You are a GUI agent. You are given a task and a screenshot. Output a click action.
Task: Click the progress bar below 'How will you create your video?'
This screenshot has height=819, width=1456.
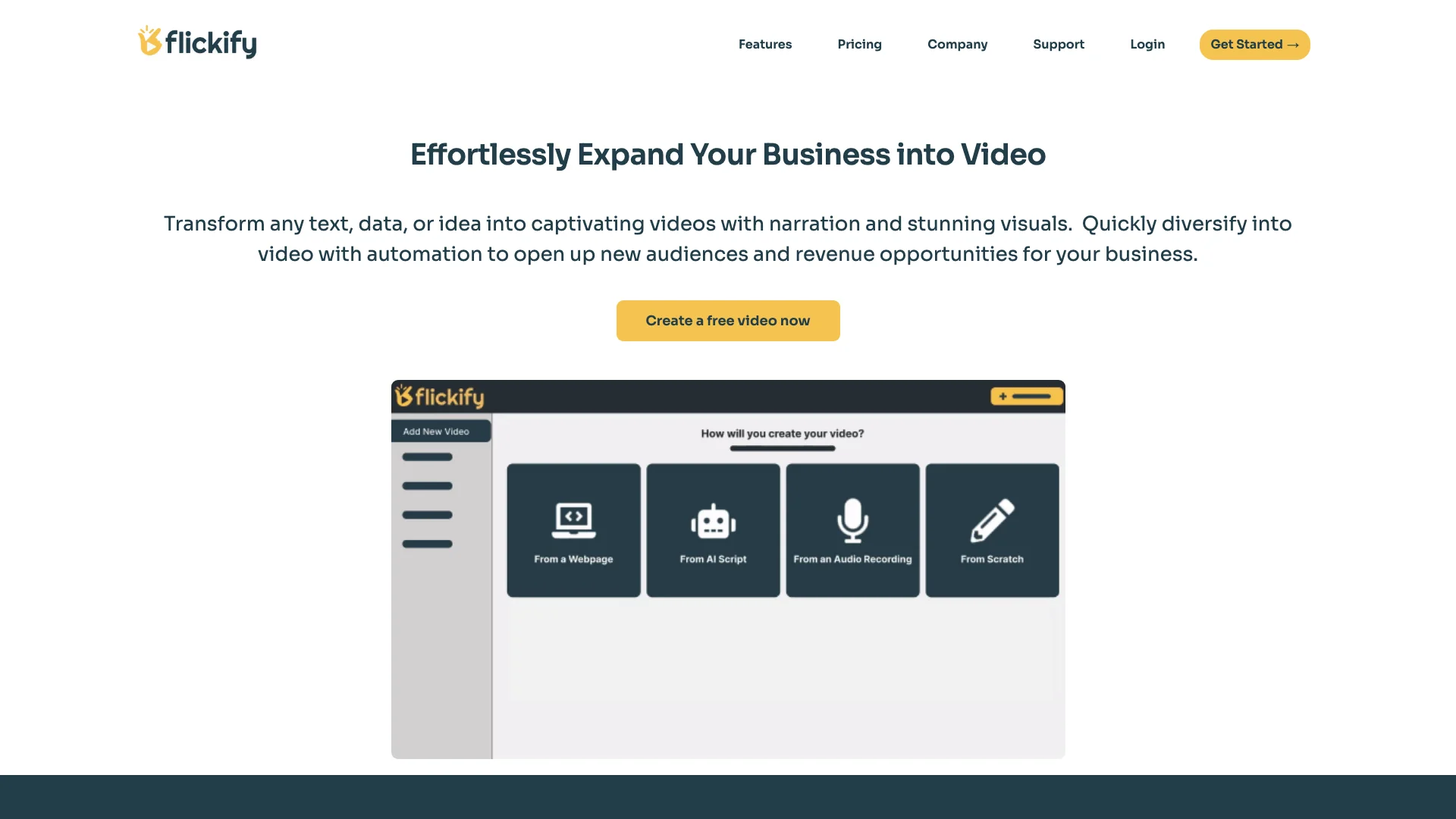pos(782,449)
